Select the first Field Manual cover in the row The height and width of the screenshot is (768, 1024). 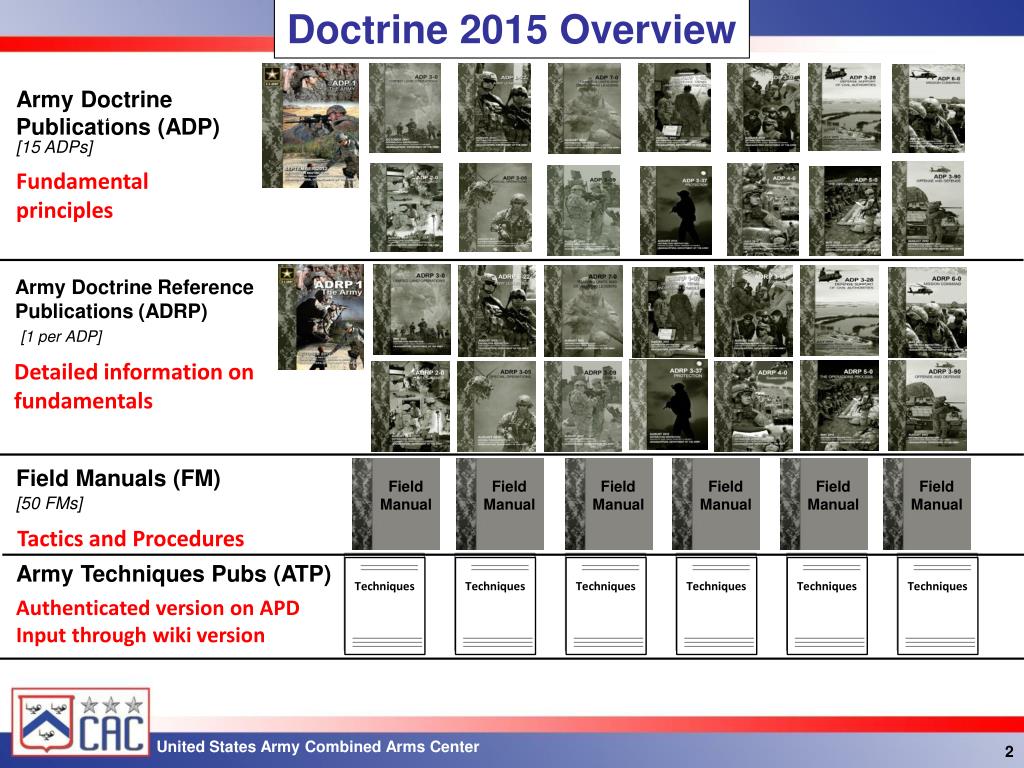(396, 504)
